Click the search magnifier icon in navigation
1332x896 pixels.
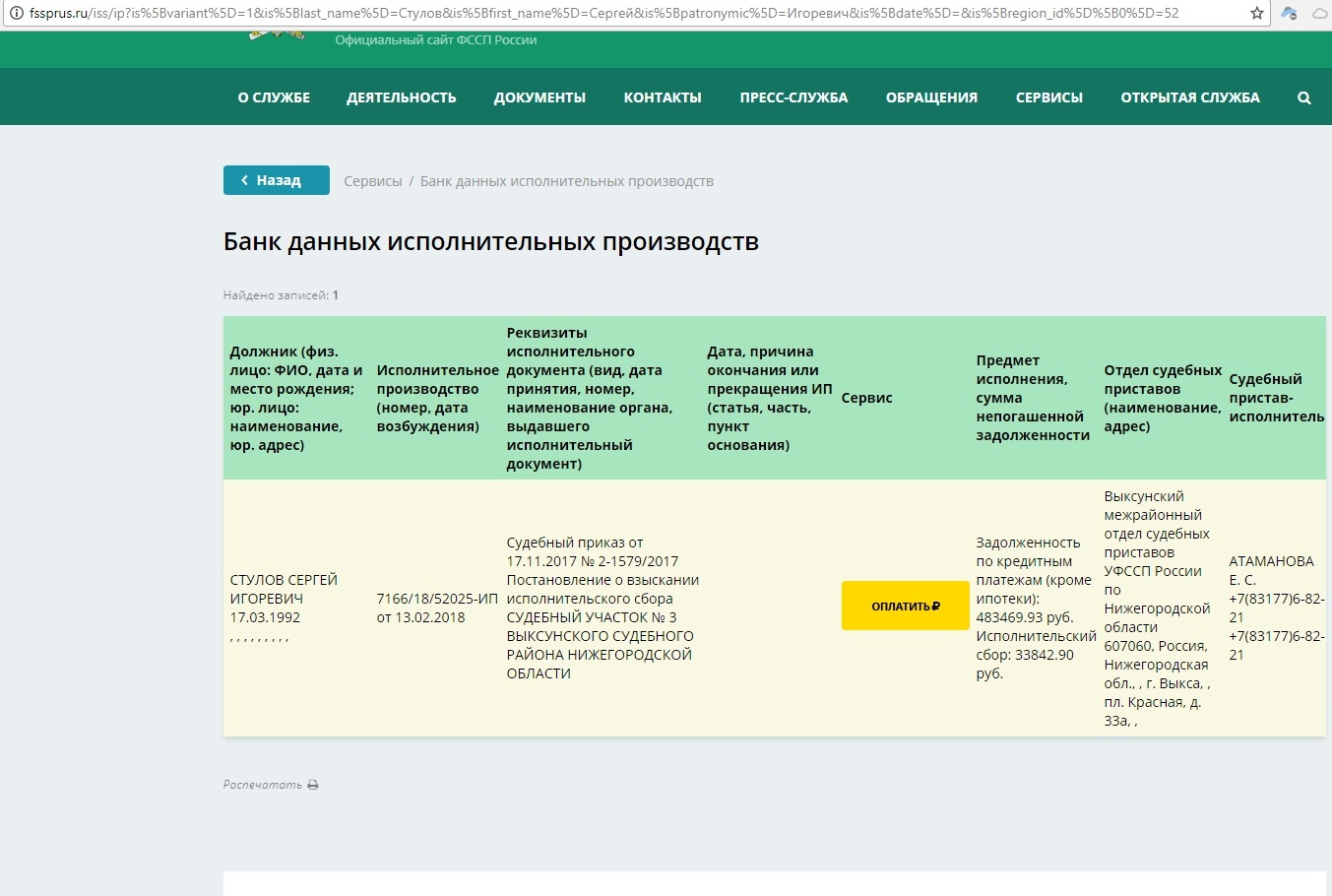[1303, 97]
